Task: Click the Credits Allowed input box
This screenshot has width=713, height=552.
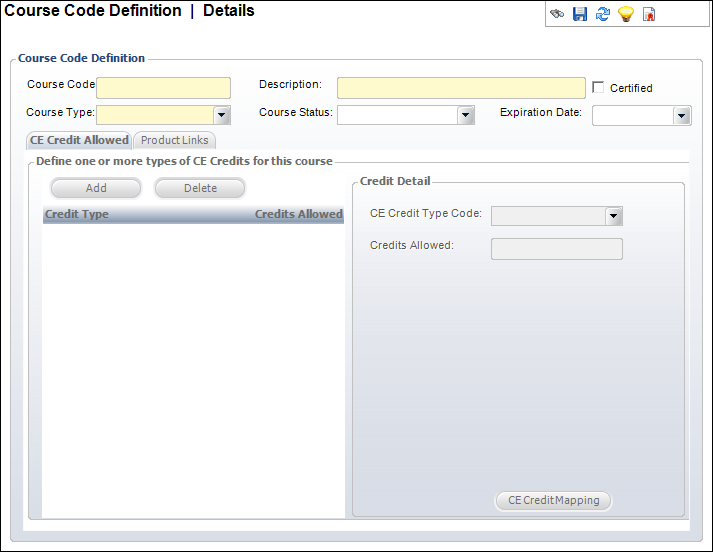Action: [556, 248]
